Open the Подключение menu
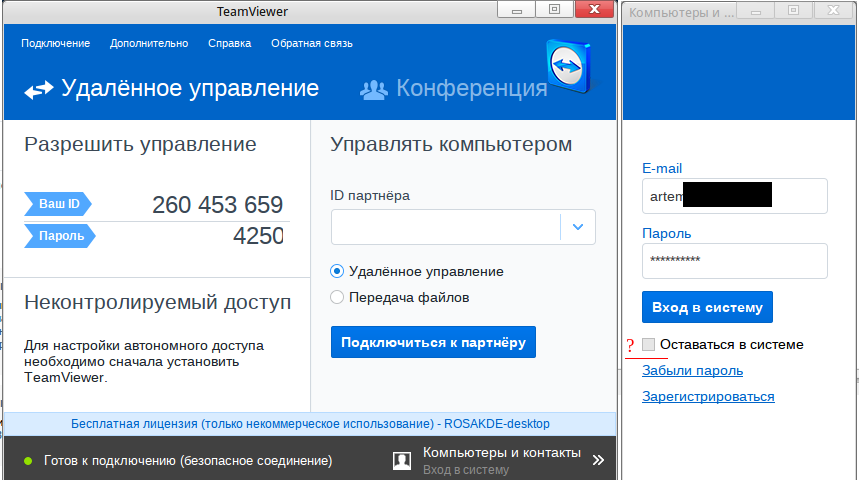859x480 pixels. [x=56, y=43]
